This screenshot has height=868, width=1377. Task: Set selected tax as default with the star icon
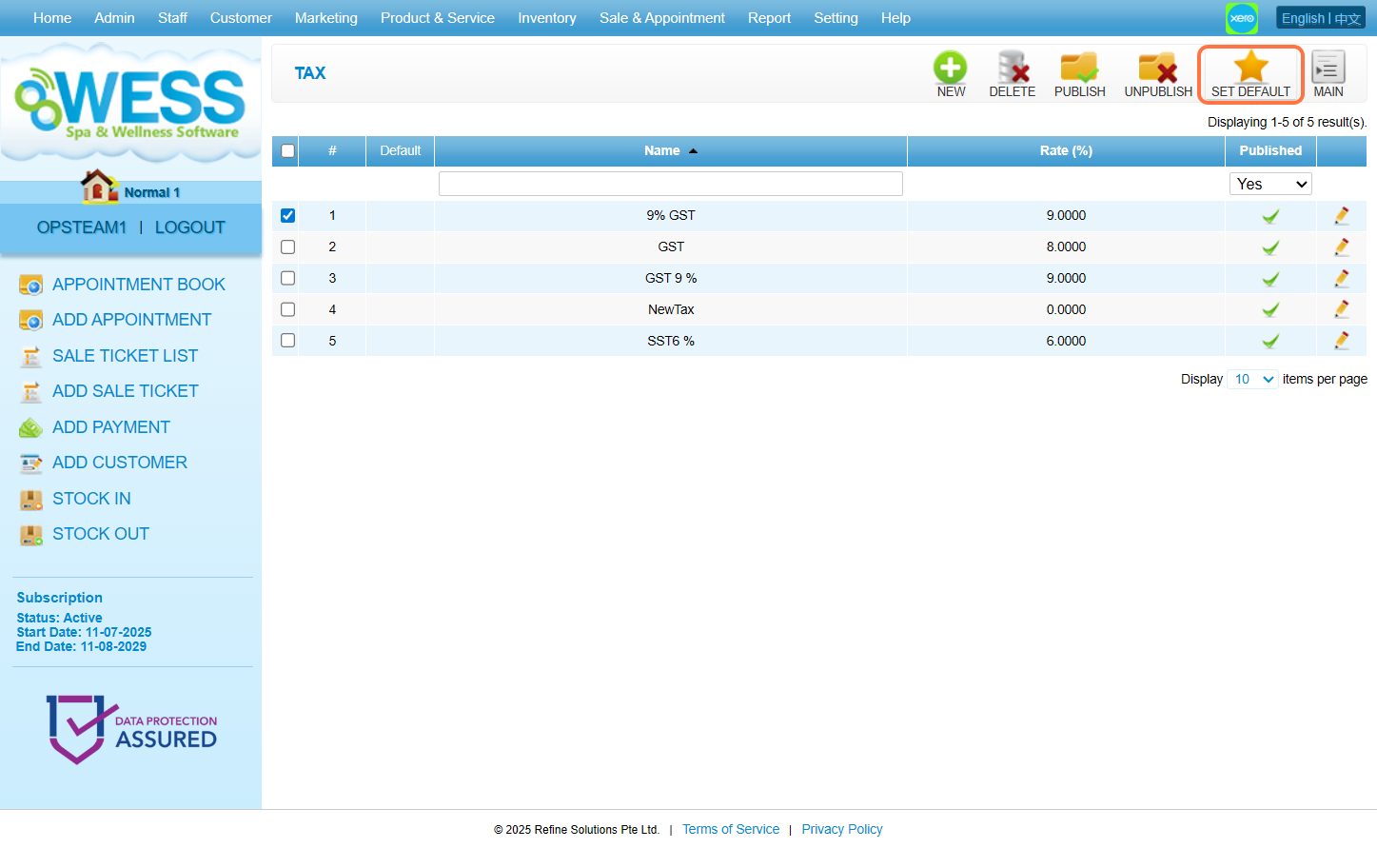point(1250,69)
